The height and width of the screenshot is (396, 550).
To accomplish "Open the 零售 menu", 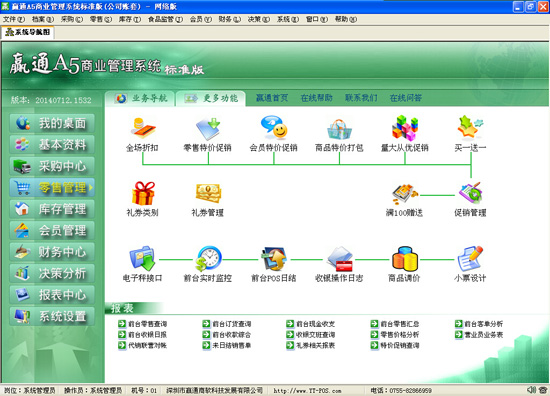I will click(x=101, y=19).
